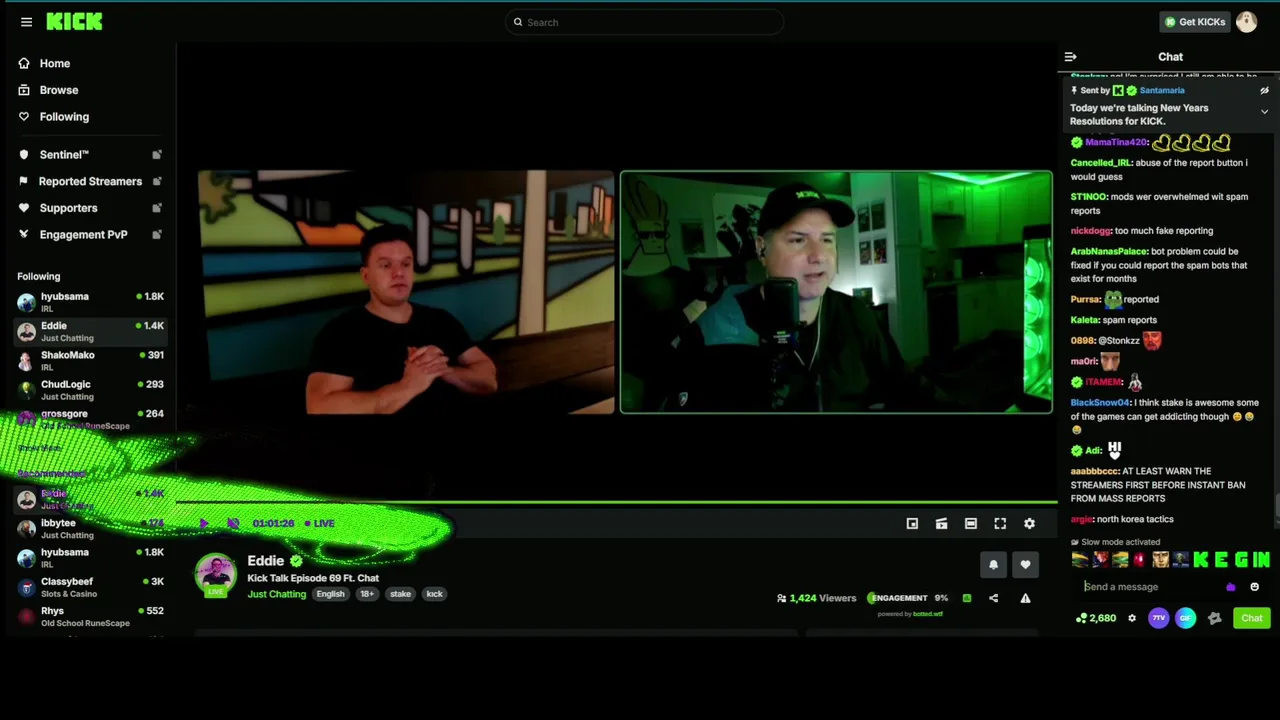Expand the pinned message chevron
The height and width of the screenshot is (720, 1280).
tap(1264, 112)
